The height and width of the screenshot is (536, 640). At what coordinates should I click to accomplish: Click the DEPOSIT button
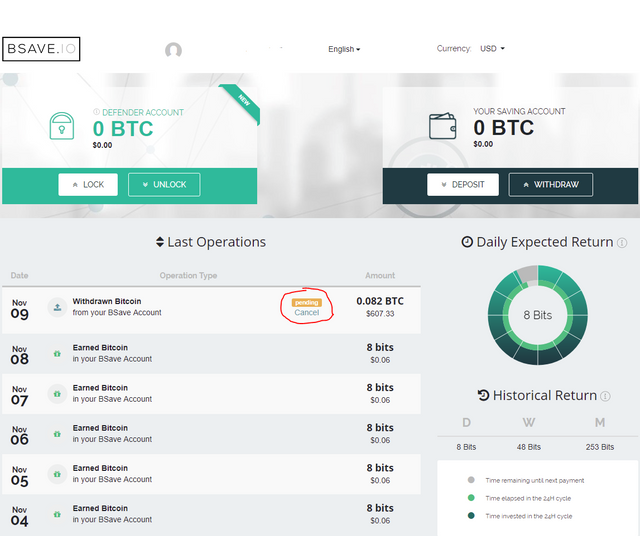pos(463,185)
